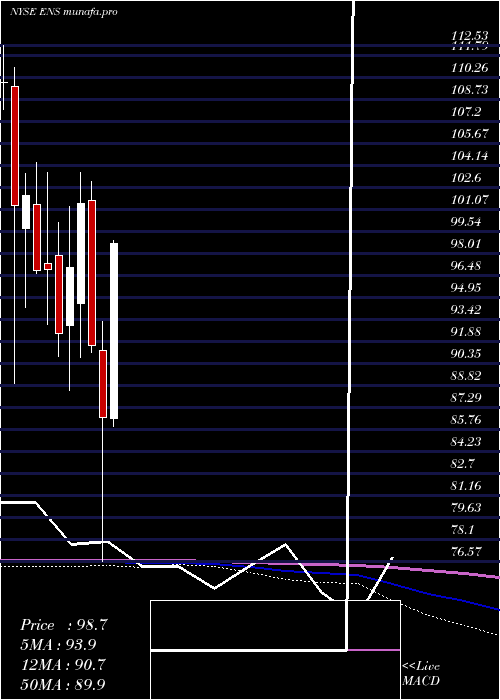Click the 81.16 price axis label

[466, 485]
